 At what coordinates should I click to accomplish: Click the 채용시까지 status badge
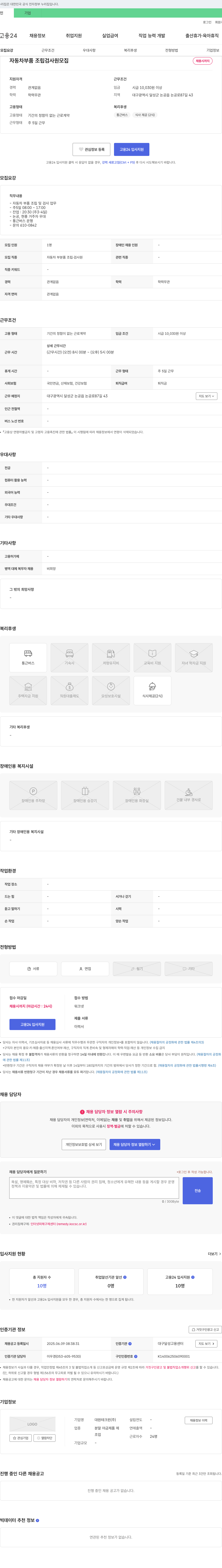[203, 61]
